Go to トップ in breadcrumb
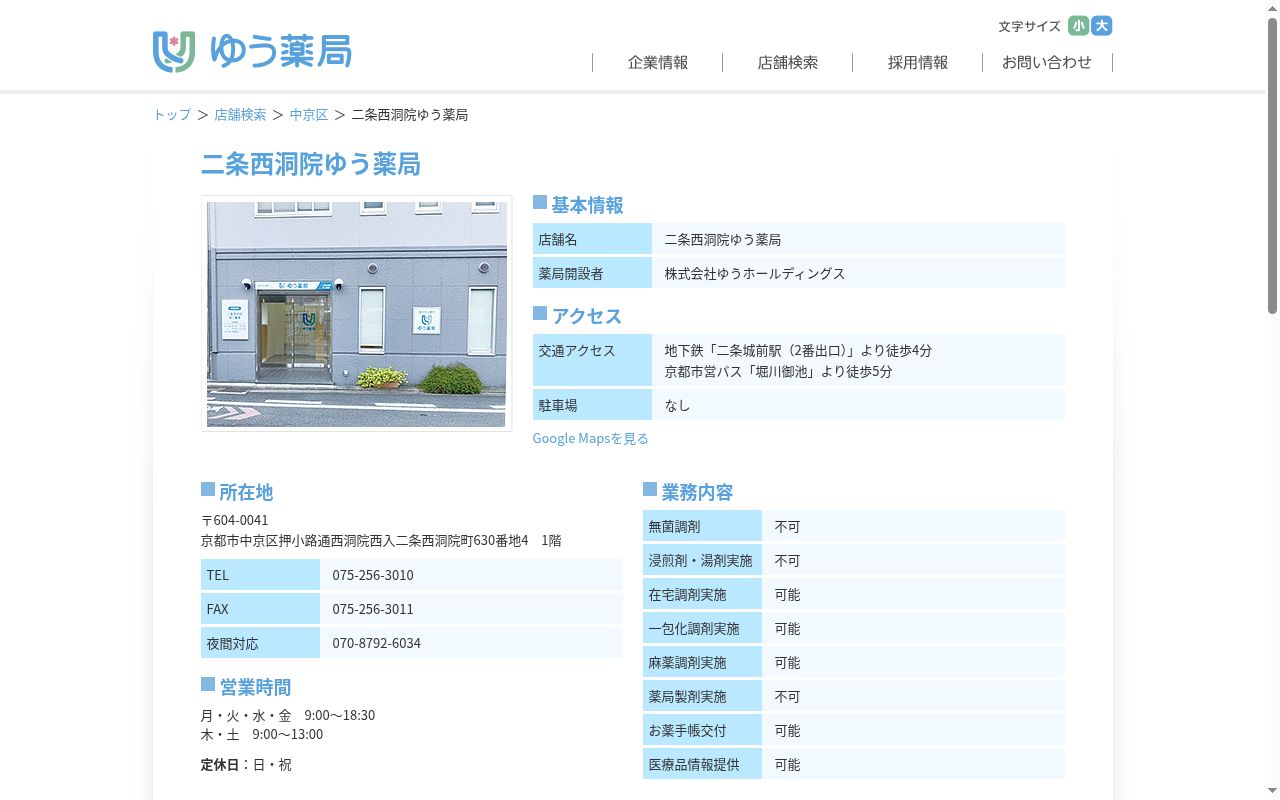The height and width of the screenshot is (800, 1280). click(172, 114)
